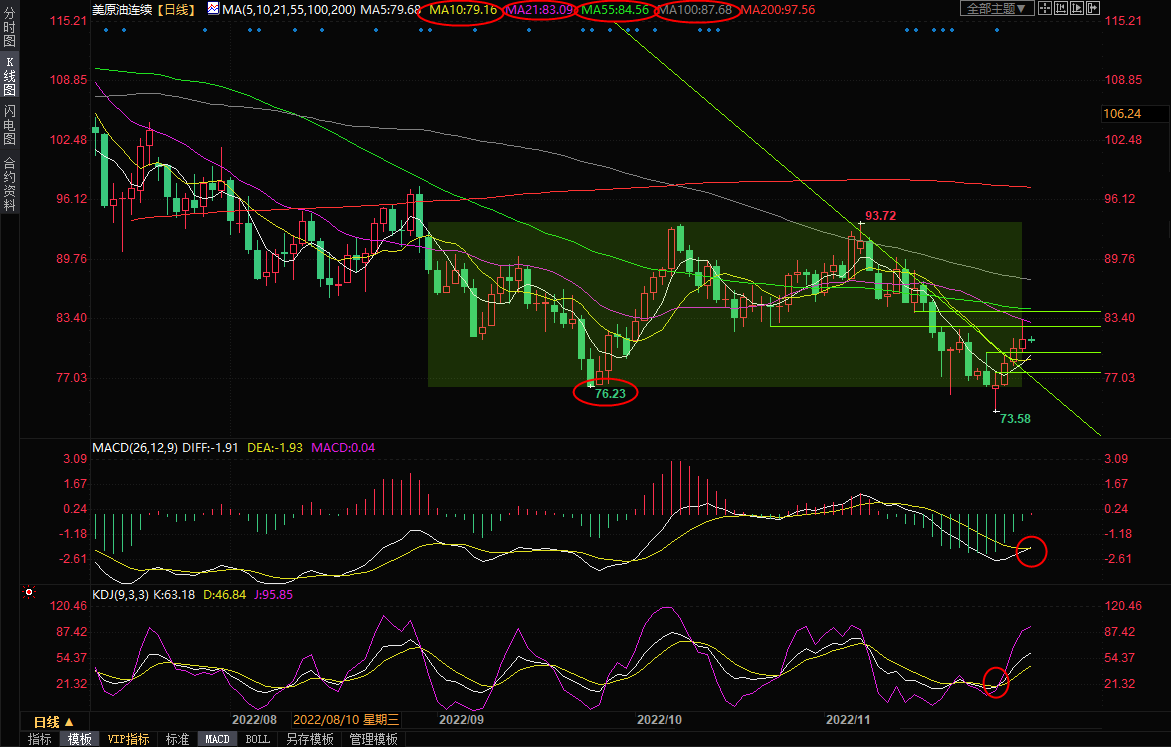1171x747 pixels.
Task: Open the 闪电图 sidebar view
Action: 9,123
